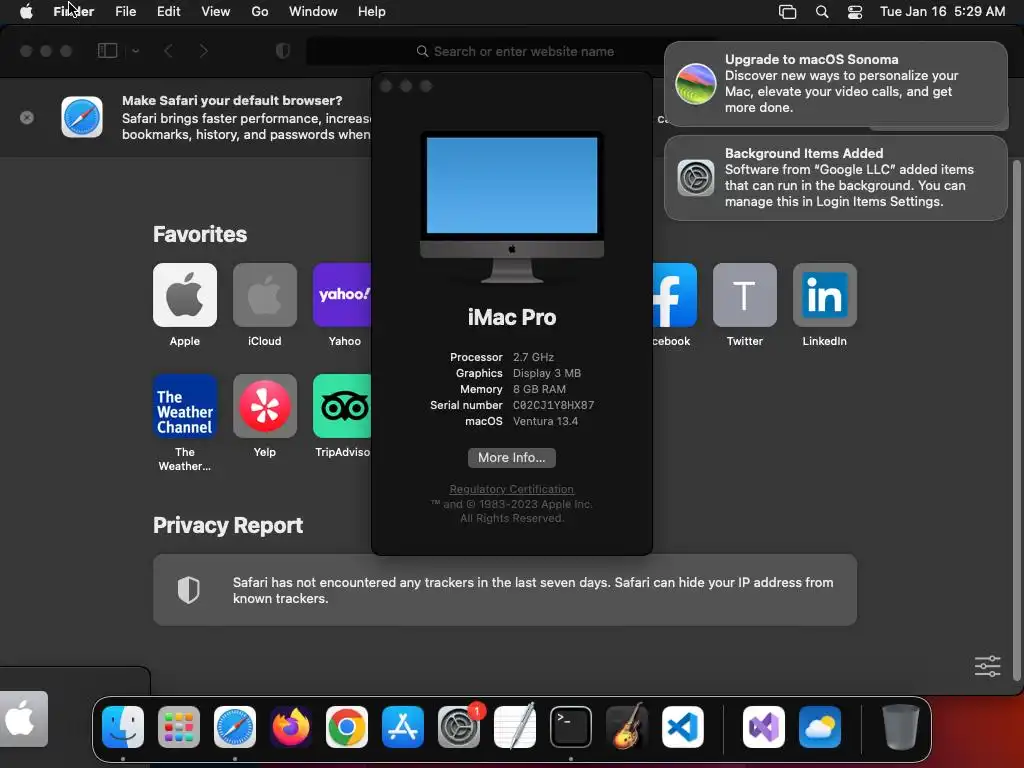
Task: Open the Go menu
Action: click(260, 12)
